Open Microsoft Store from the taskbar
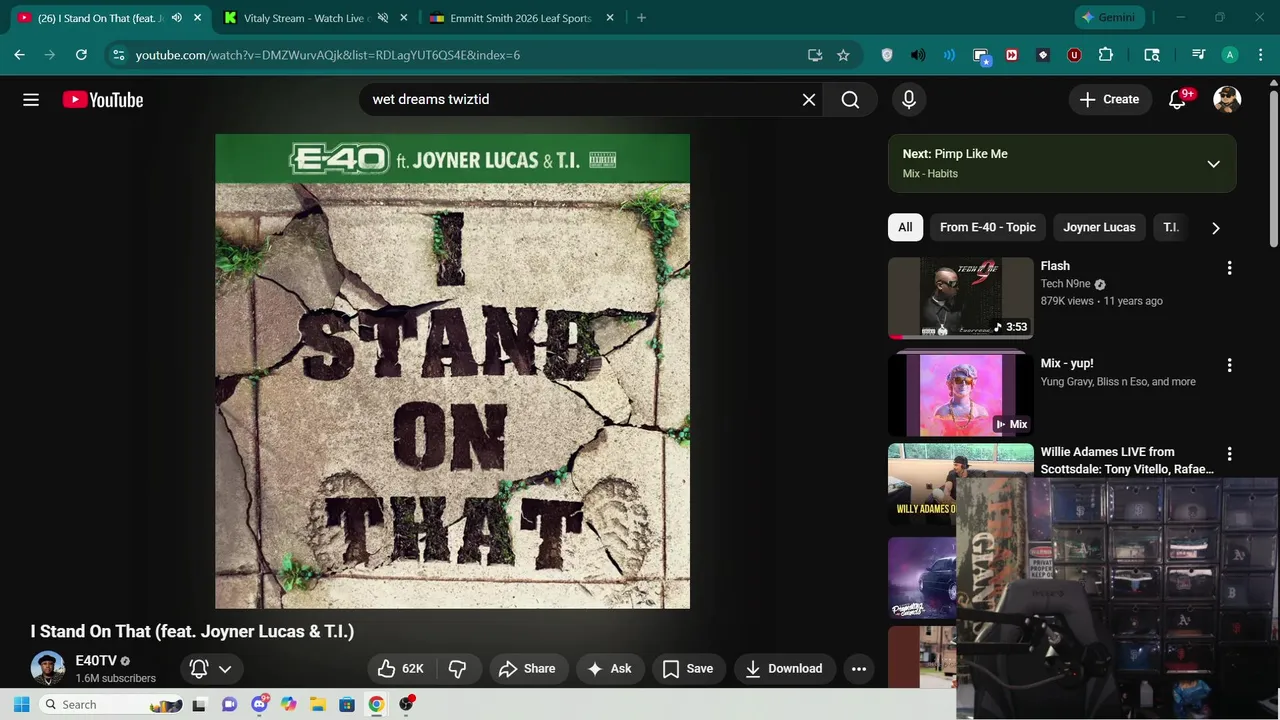This screenshot has width=1280, height=720. coord(347,704)
